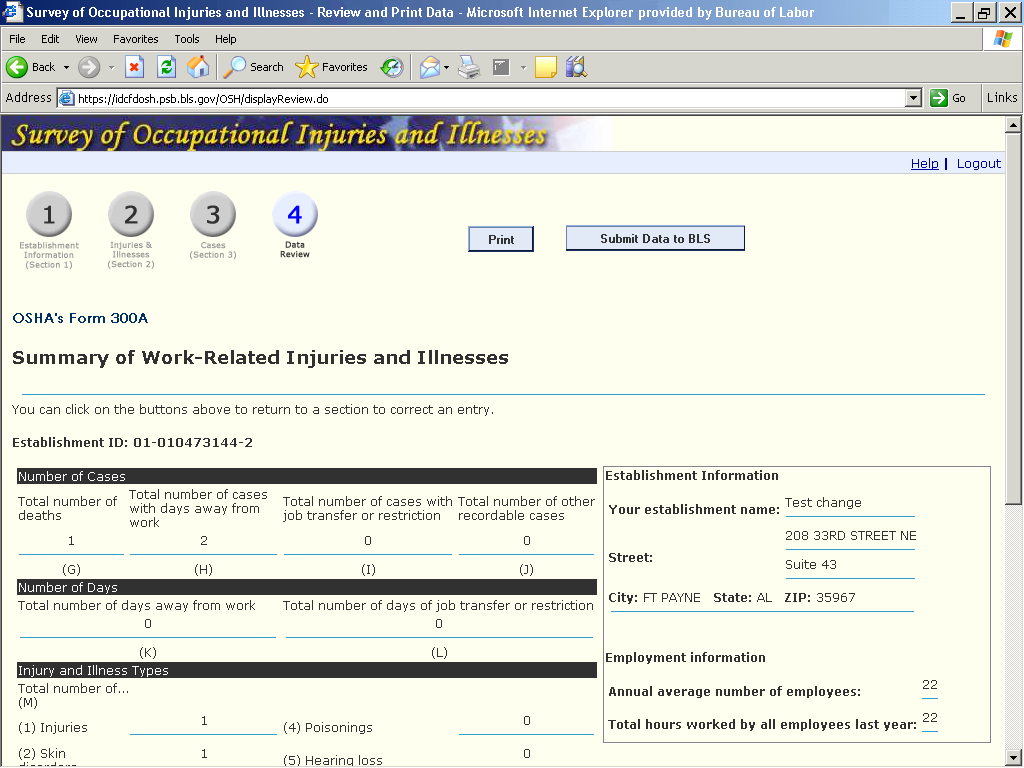Click the Logout link
This screenshot has width=1024, height=768.
click(x=978, y=163)
